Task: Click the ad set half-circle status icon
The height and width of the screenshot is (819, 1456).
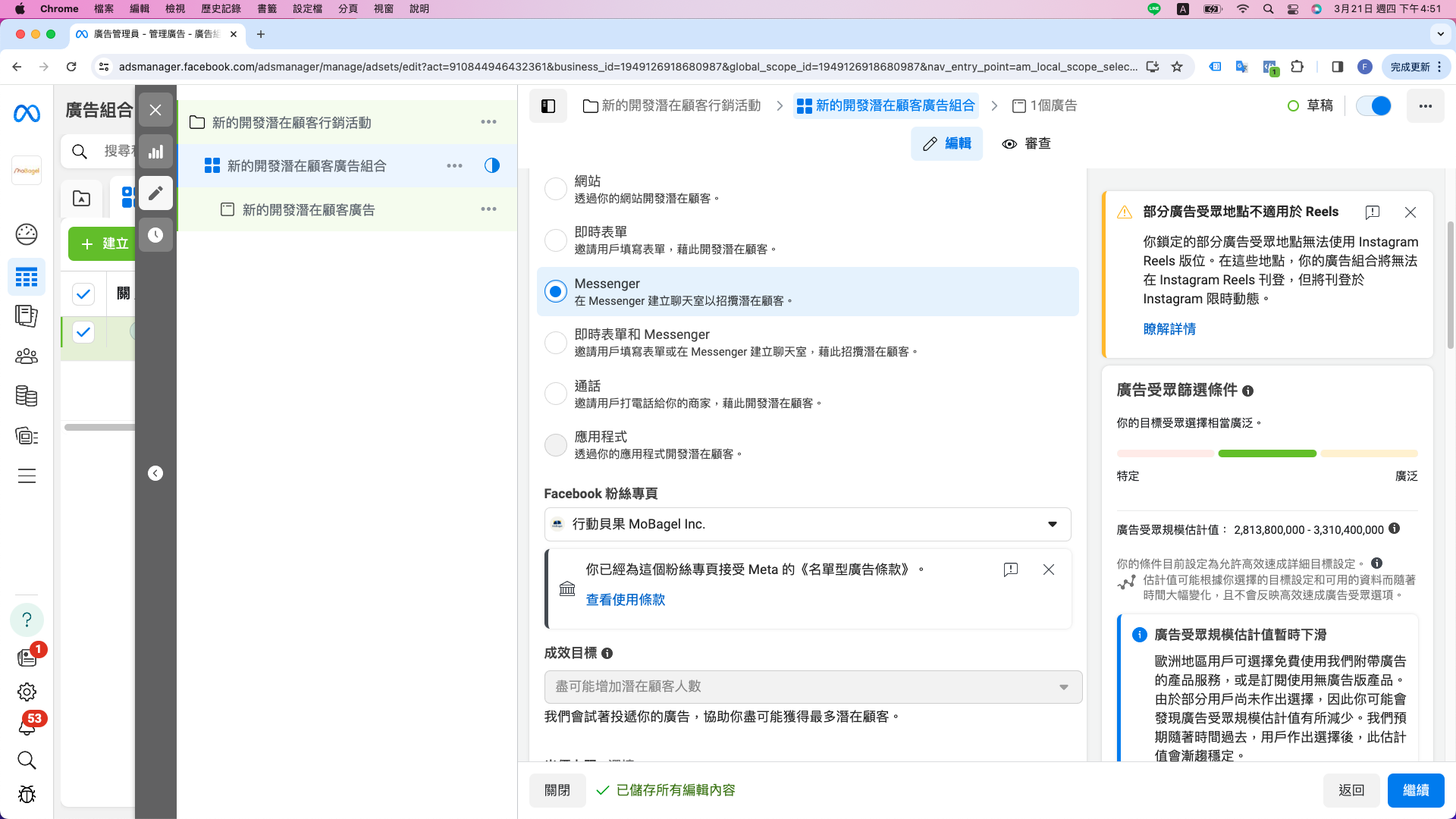Action: [x=492, y=165]
